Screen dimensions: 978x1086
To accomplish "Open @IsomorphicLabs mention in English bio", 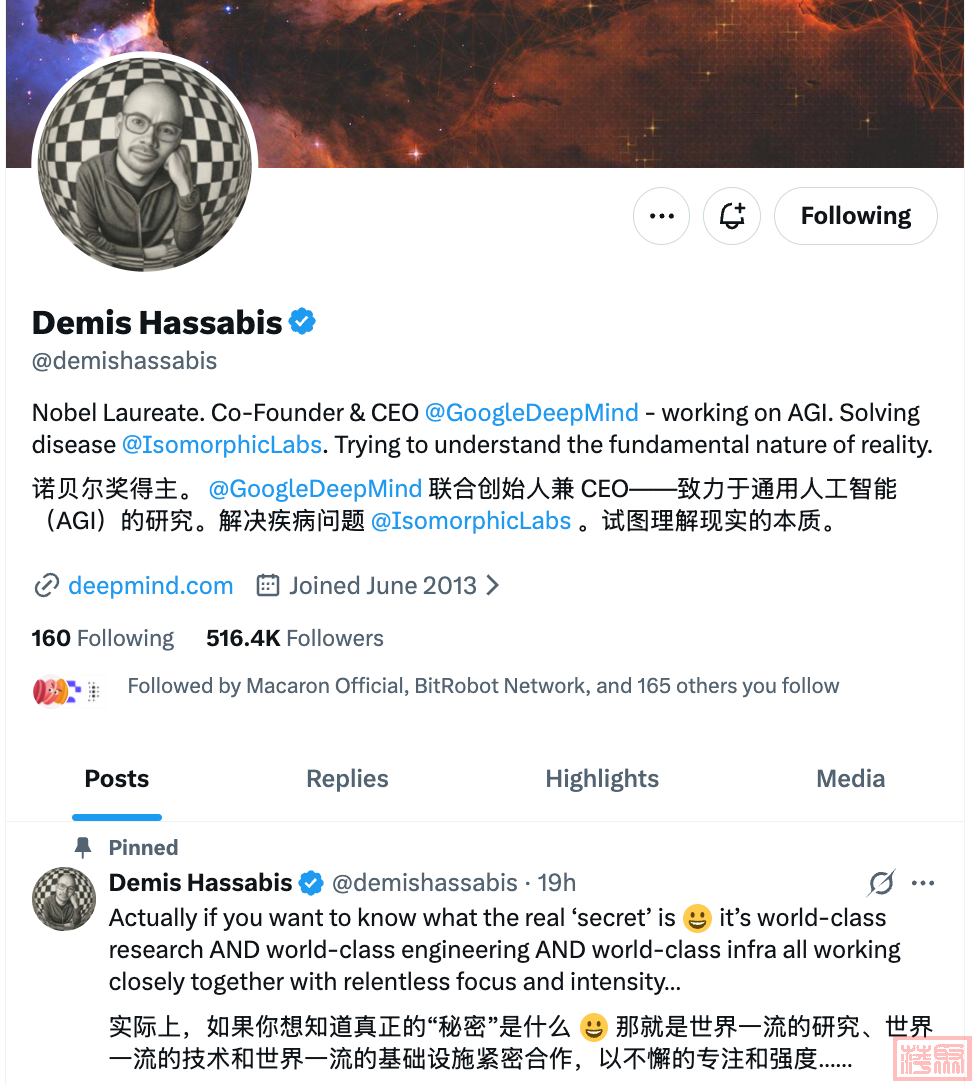I will pos(222,445).
